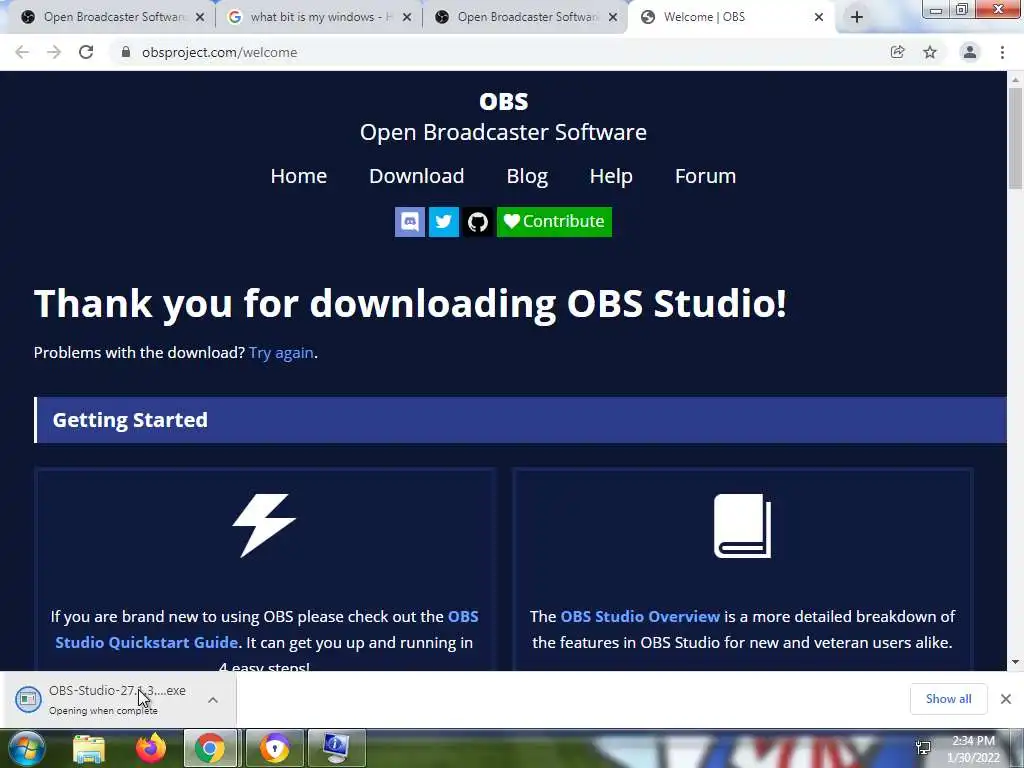
Task: Open File Explorer from the taskbar
Action: [89, 748]
